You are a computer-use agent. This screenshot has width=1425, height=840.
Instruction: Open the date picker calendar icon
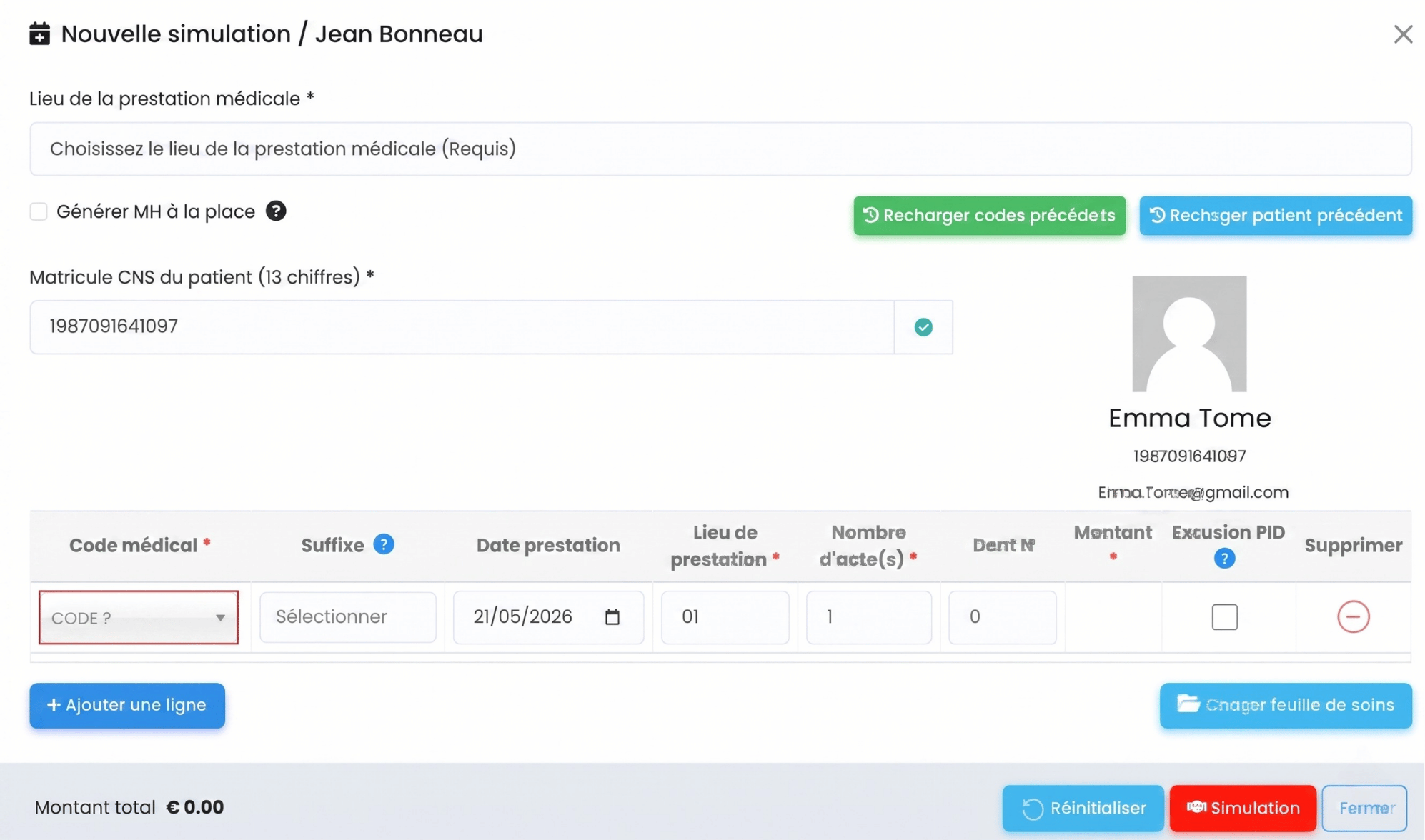[612, 616]
